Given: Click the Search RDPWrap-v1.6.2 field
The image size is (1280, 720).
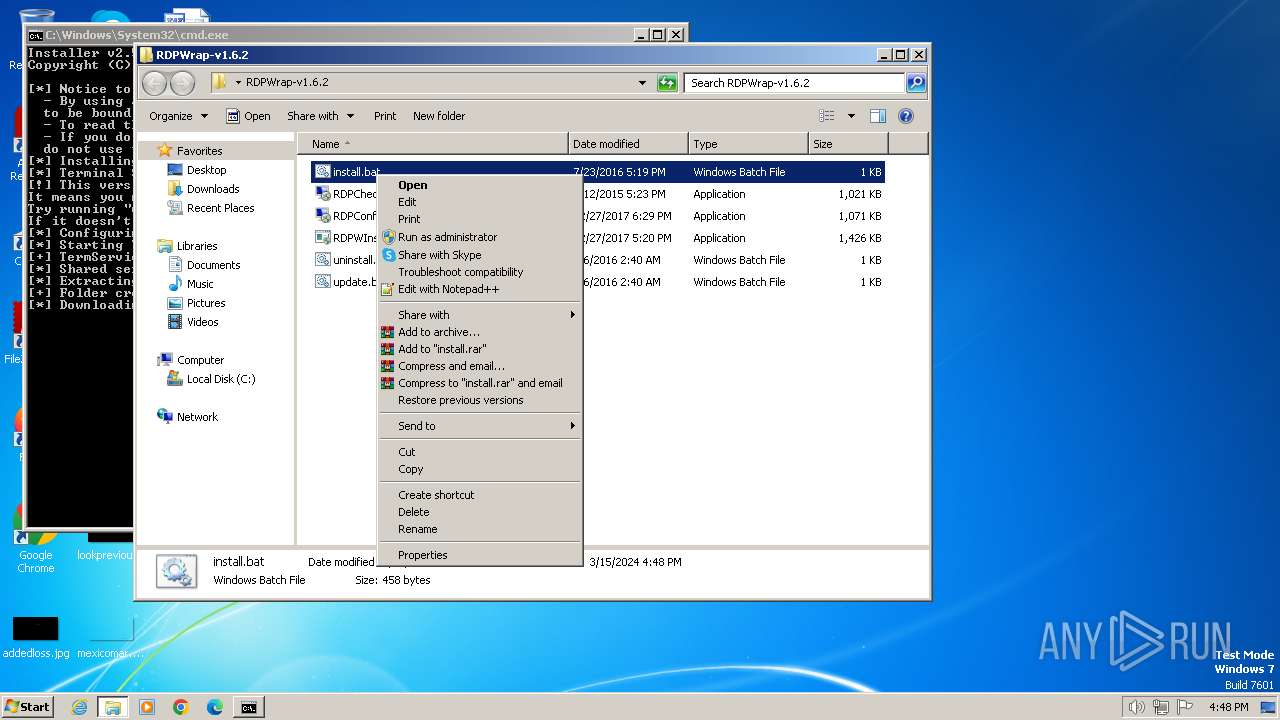Looking at the screenshot, I should tap(795, 83).
